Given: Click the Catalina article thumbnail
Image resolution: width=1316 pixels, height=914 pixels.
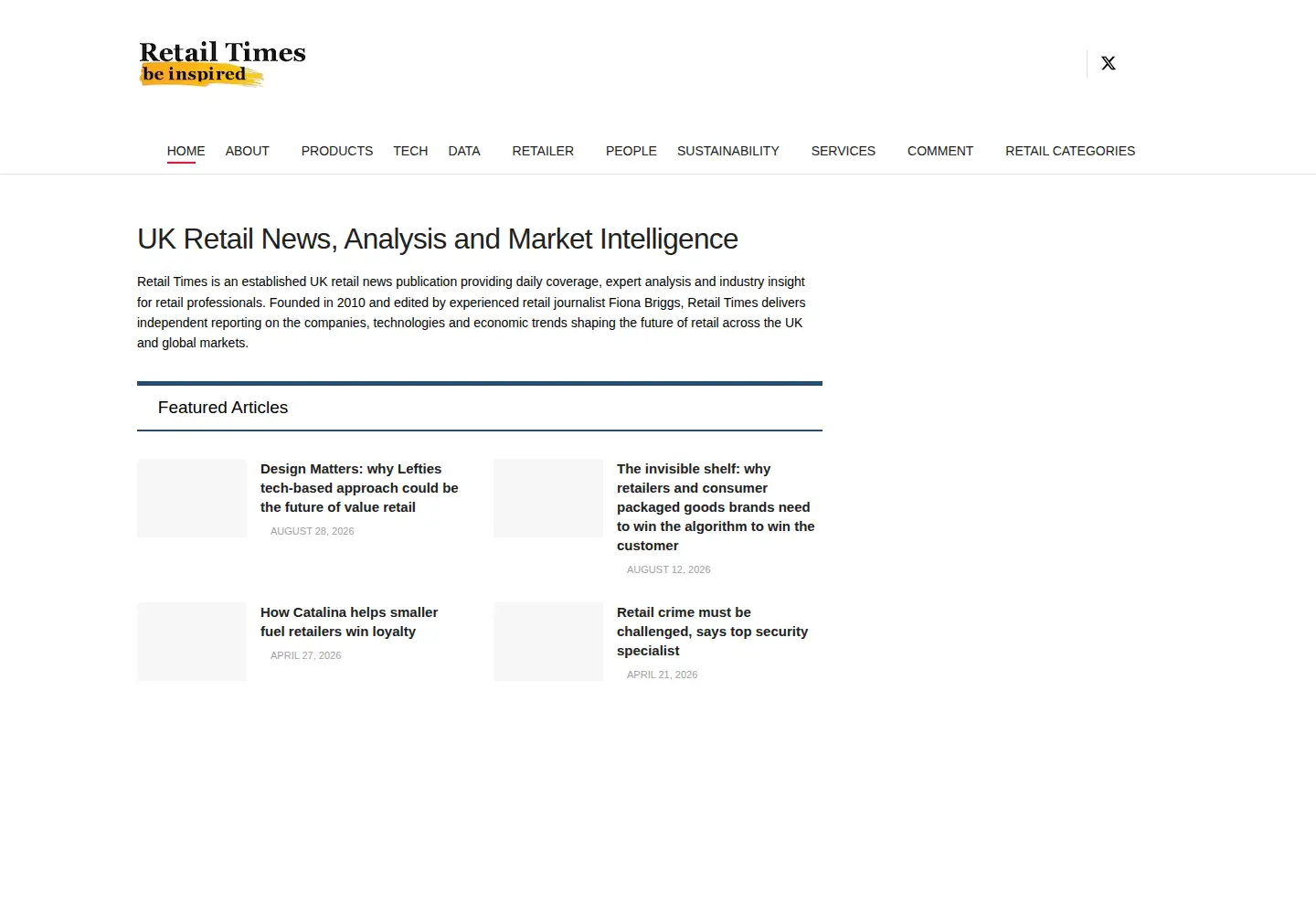Looking at the screenshot, I should point(192,642).
